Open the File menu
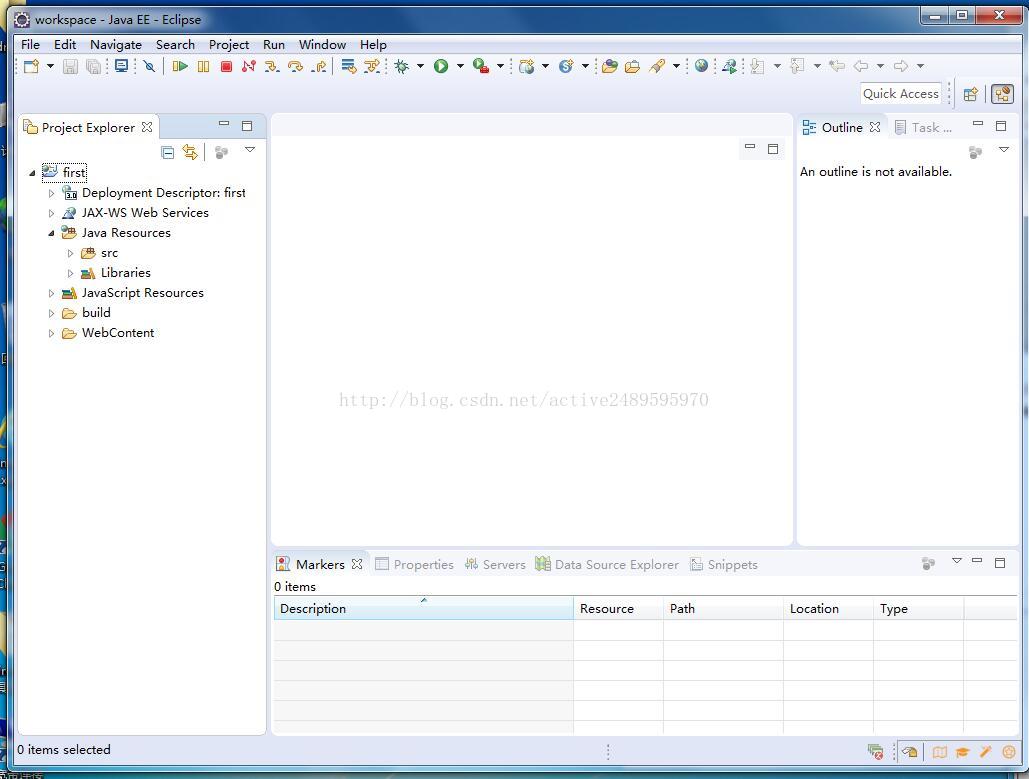The height and width of the screenshot is (779, 1029). (x=30, y=45)
